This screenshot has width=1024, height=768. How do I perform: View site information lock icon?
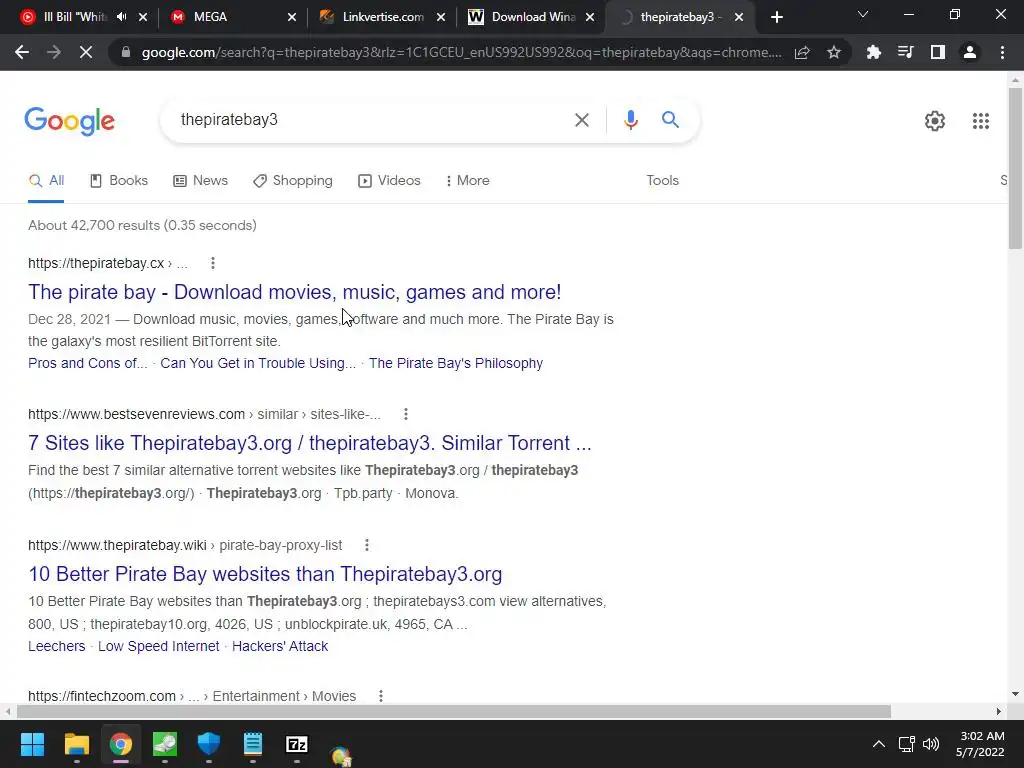pos(125,52)
